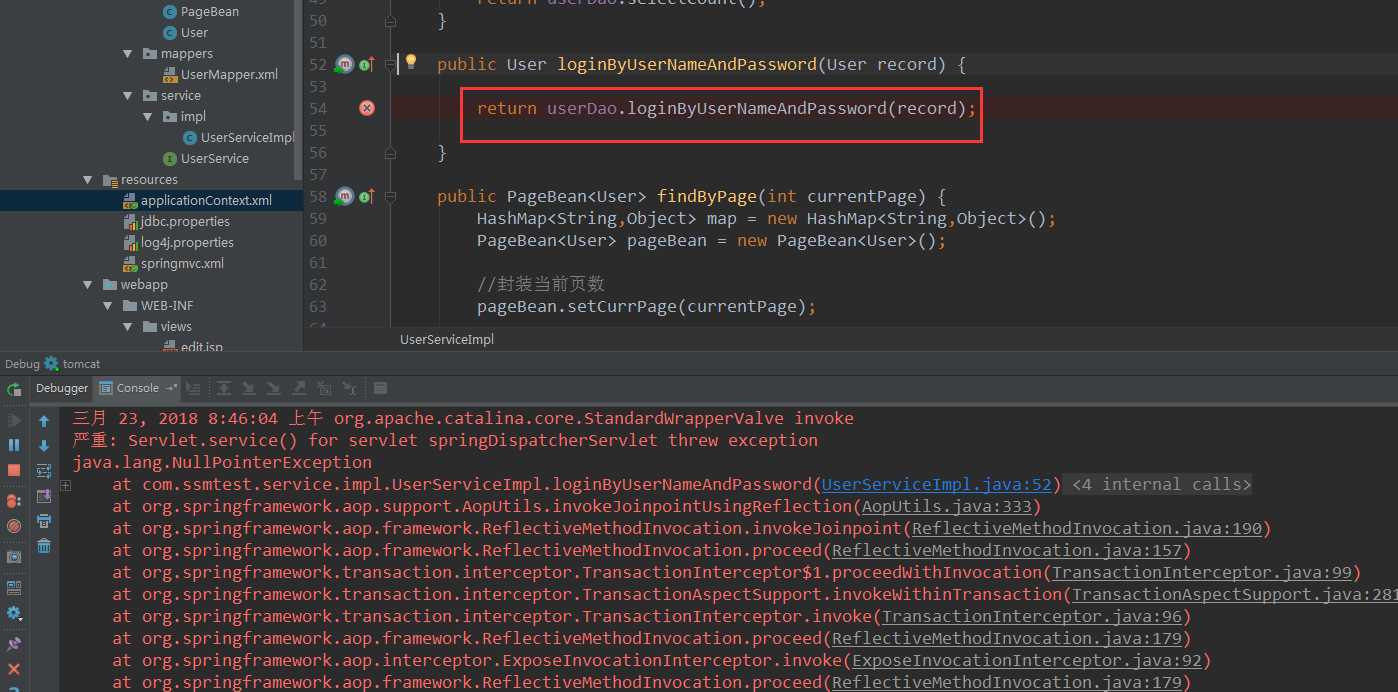Rerun the tomcat debug session
This screenshot has height=692, width=1398.
pos(14,390)
